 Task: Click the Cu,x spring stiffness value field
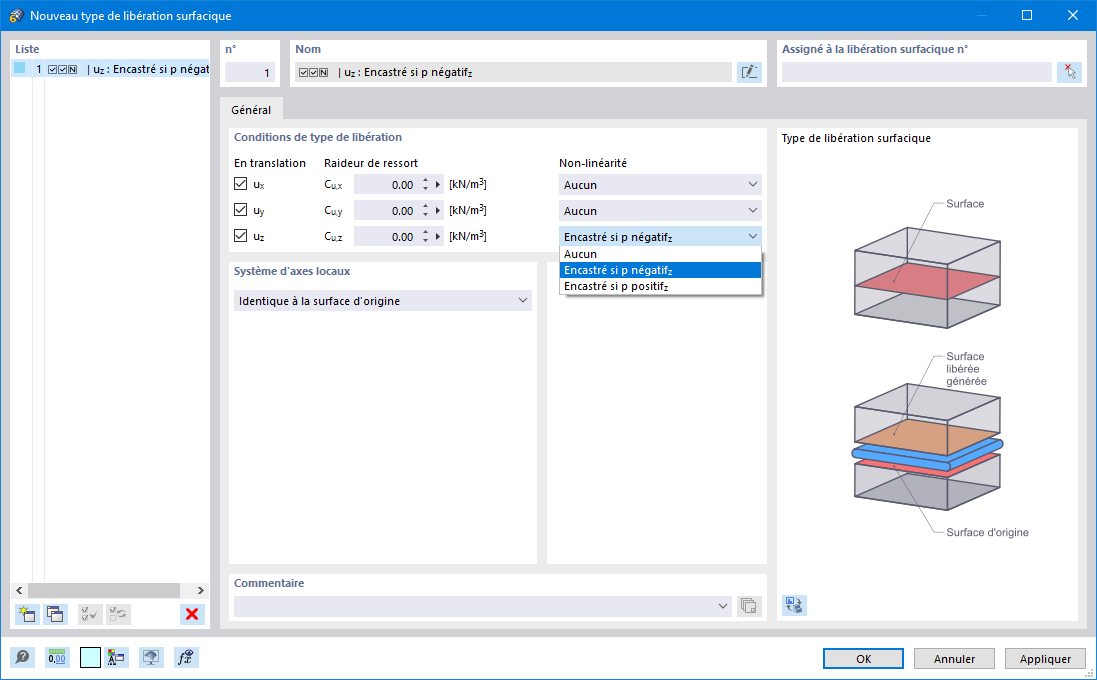tap(385, 185)
